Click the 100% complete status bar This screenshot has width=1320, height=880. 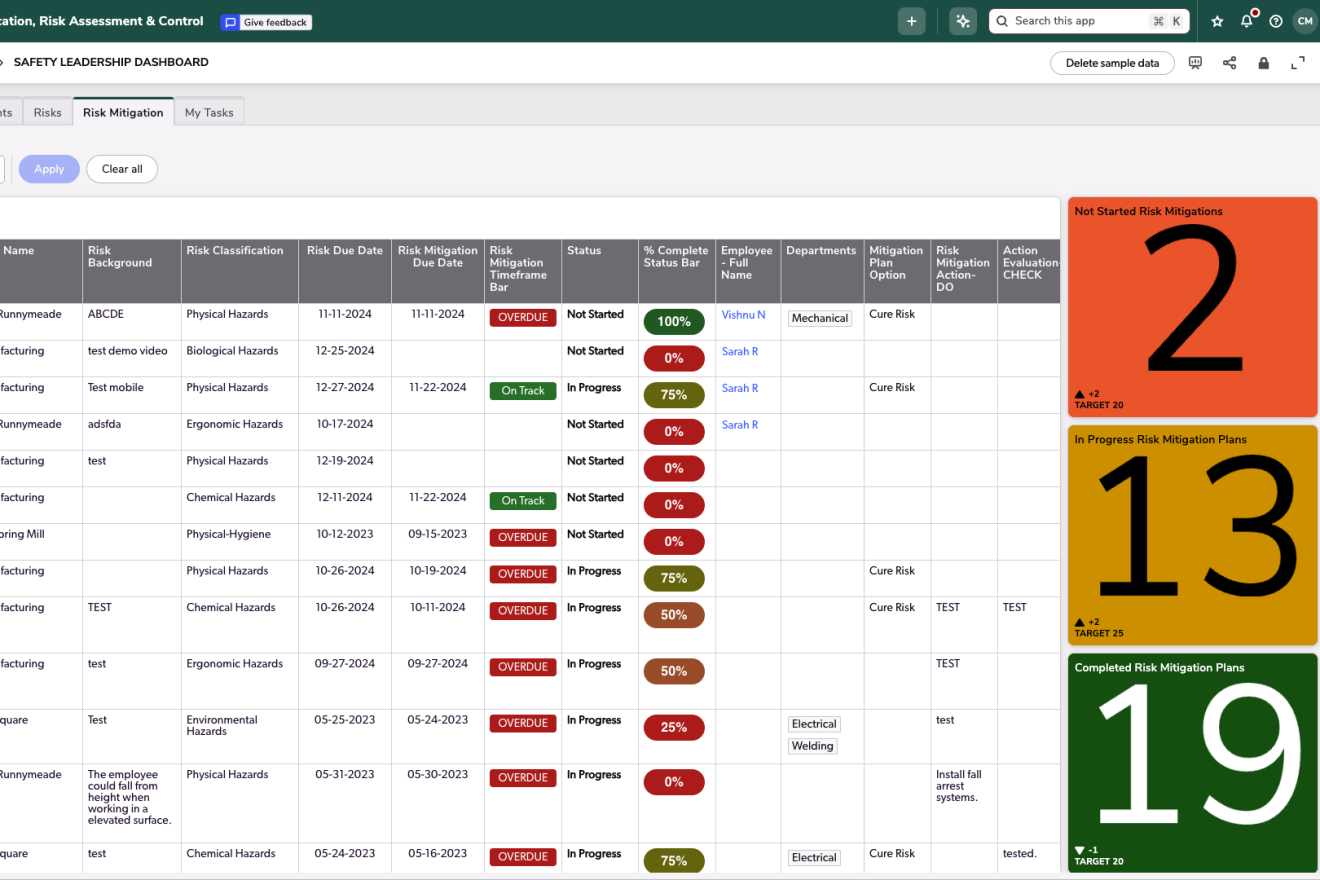pyautogui.click(x=674, y=322)
